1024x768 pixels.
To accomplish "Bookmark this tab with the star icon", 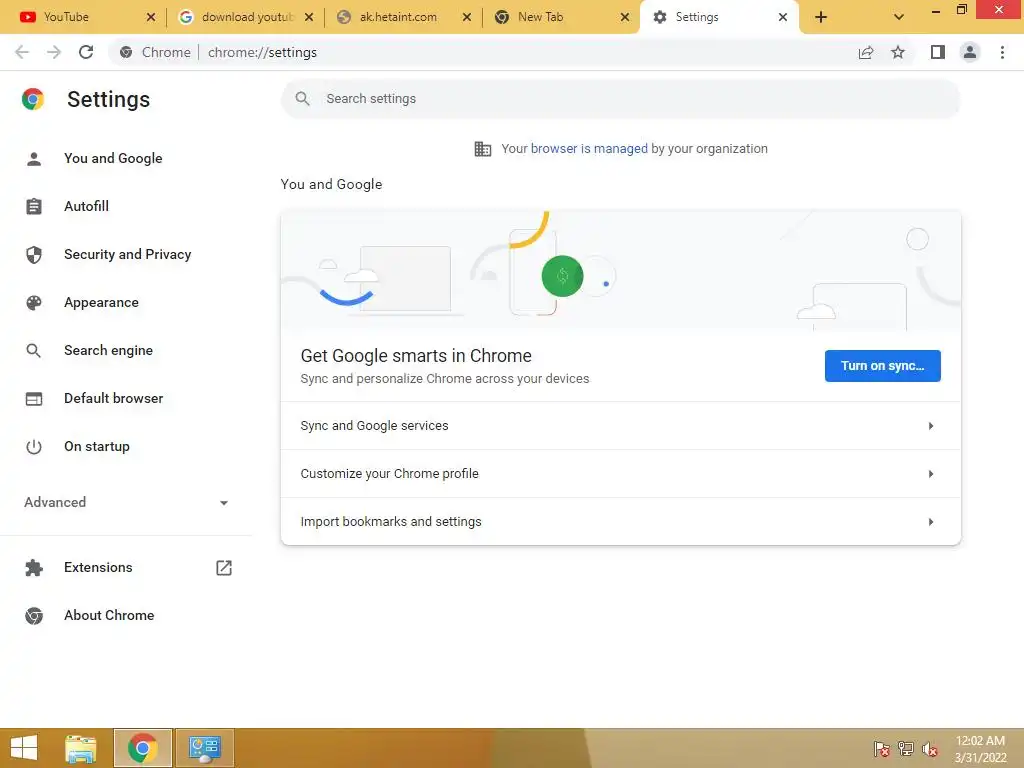I will (x=898, y=52).
